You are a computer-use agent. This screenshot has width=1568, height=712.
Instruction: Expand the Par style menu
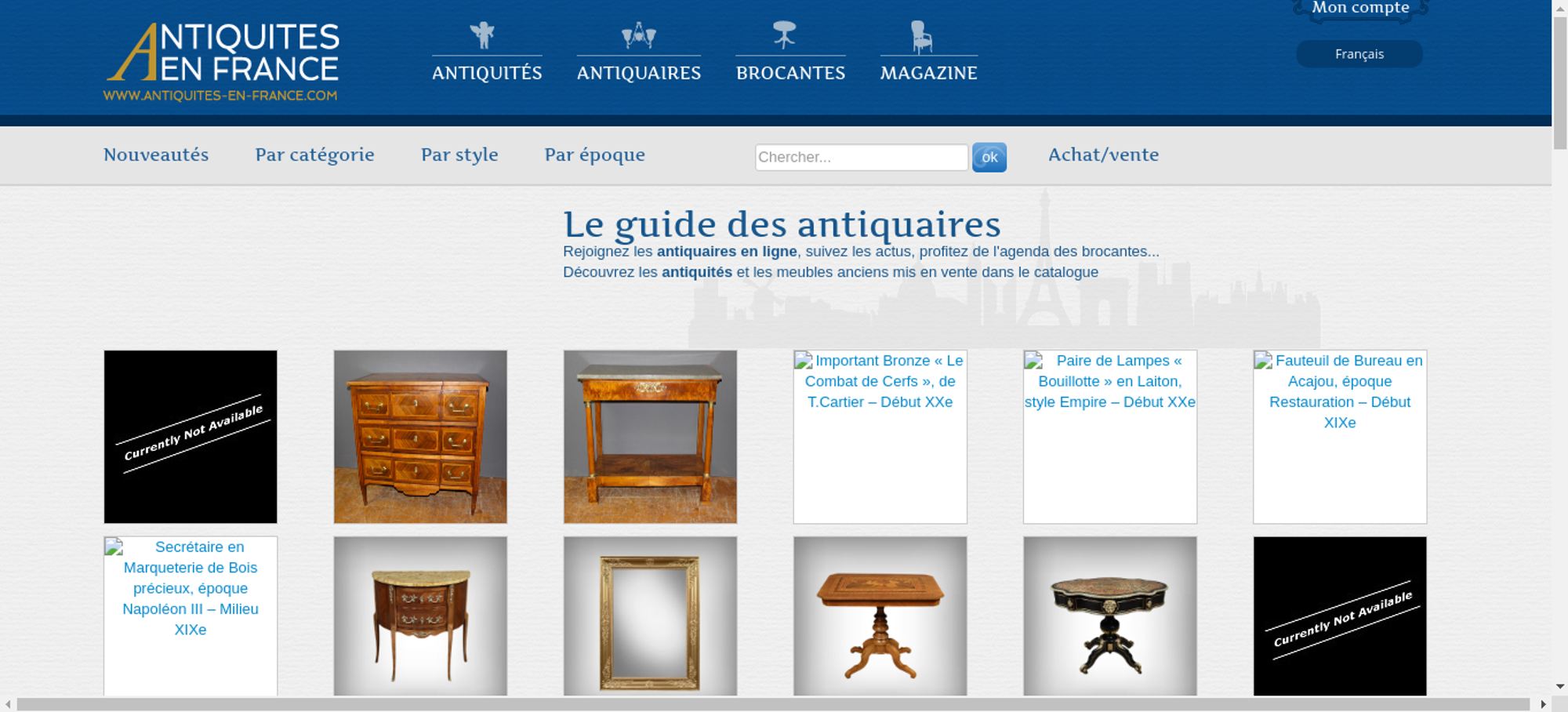pos(459,154)
